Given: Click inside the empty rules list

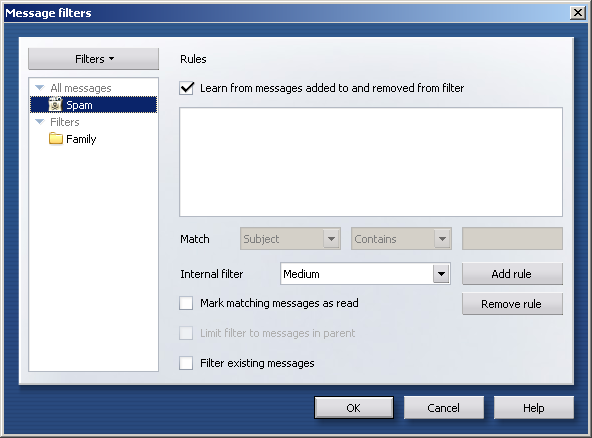Looking at the screenshot, I should [x=371, y=162].
